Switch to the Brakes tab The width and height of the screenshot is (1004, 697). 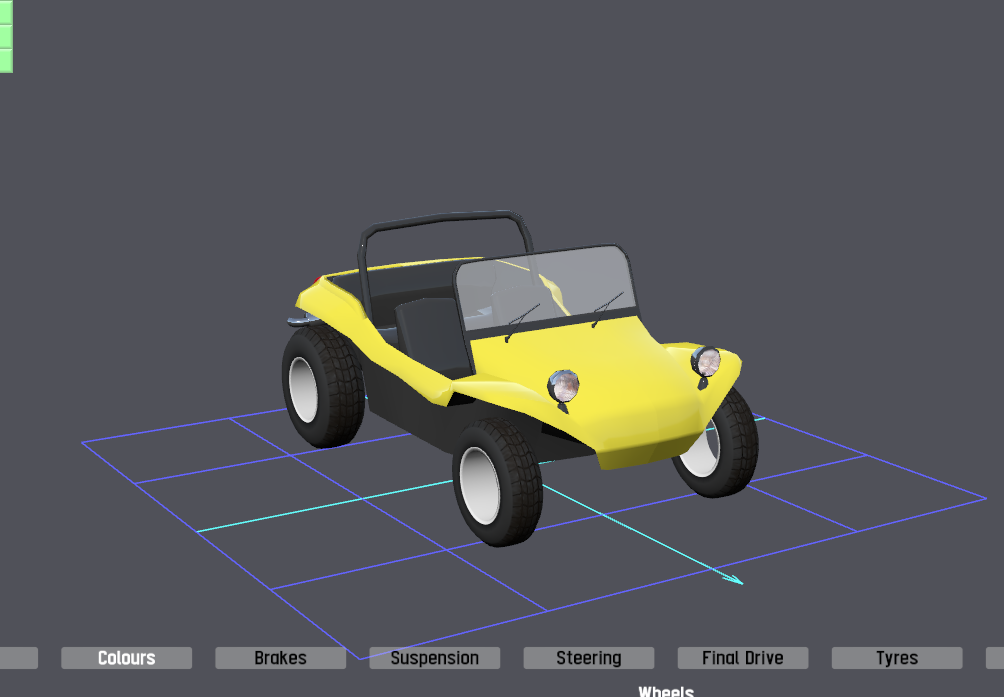click(280, 658)
